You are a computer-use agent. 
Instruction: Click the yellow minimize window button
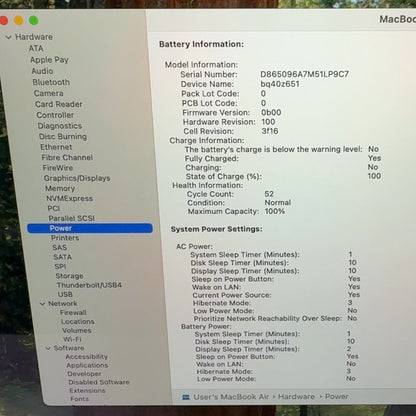pyautogui.click(x=19, y=21)
